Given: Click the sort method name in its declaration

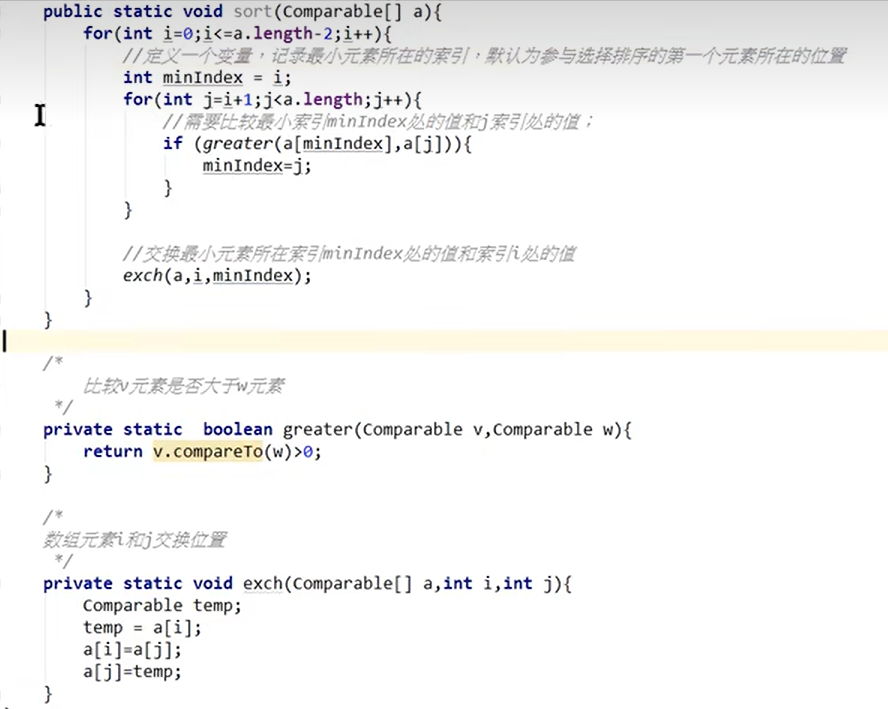Looking at the screenshot, I should [x=252, y=11].
